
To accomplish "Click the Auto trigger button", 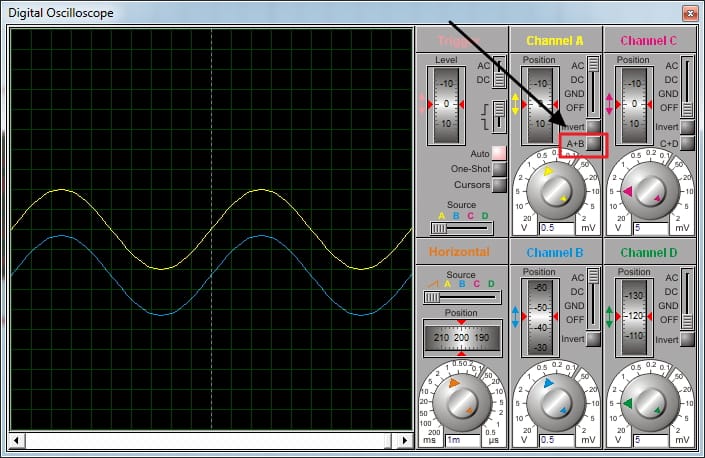I will 499,153.
